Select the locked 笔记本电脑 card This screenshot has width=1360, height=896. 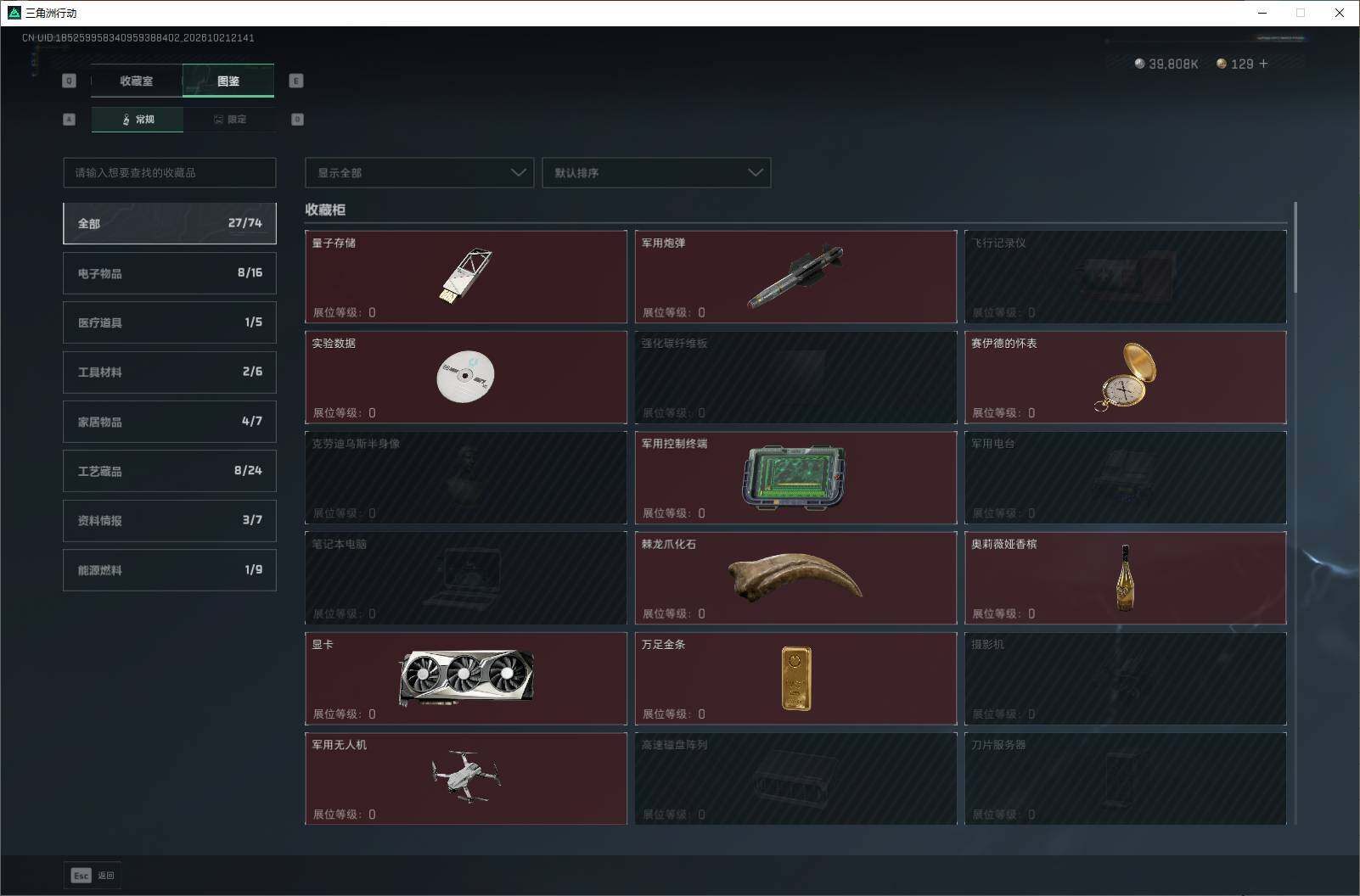[x=466, y=578]
